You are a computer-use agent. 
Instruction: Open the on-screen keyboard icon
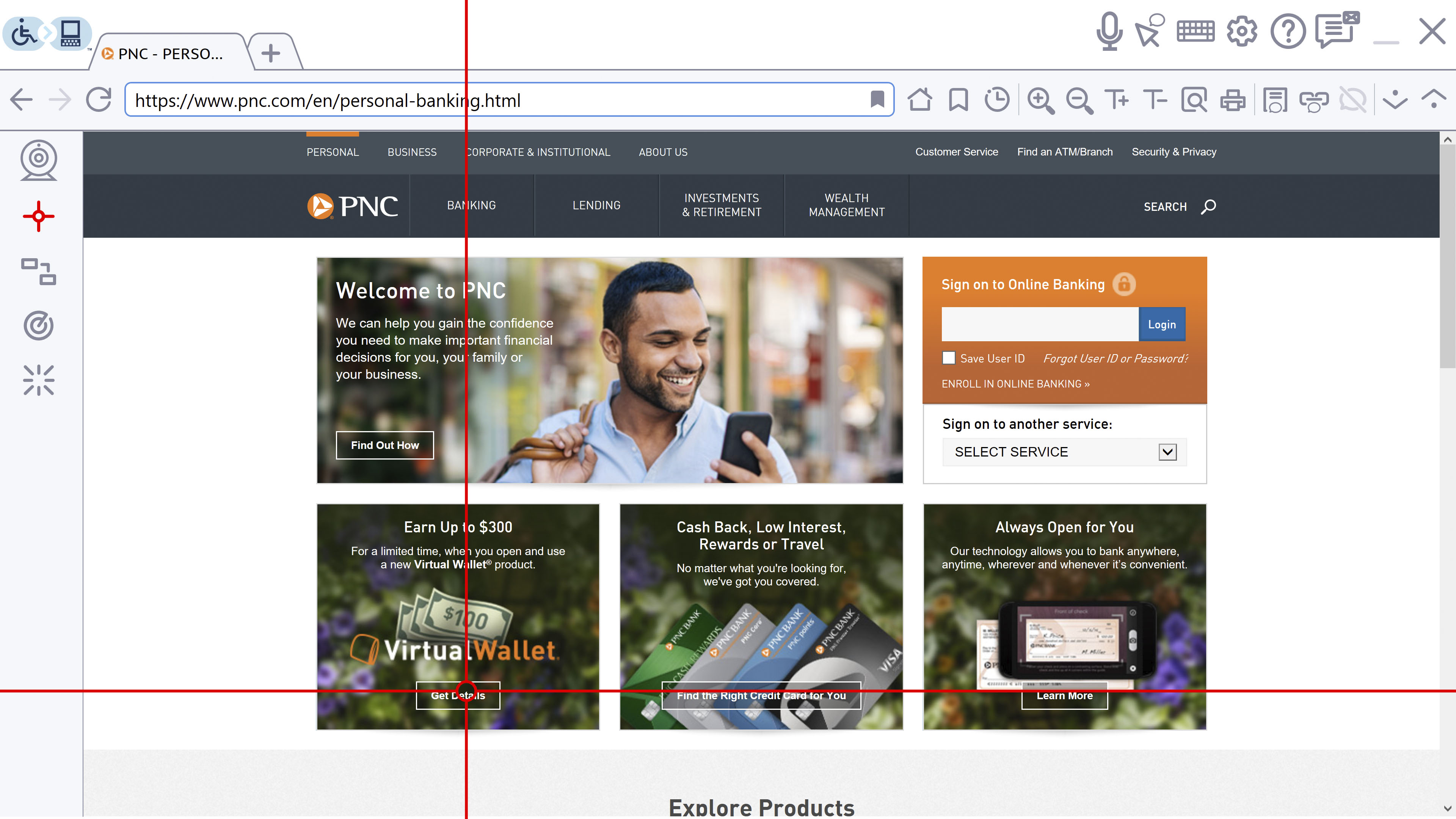click(x=1196, y=31)
